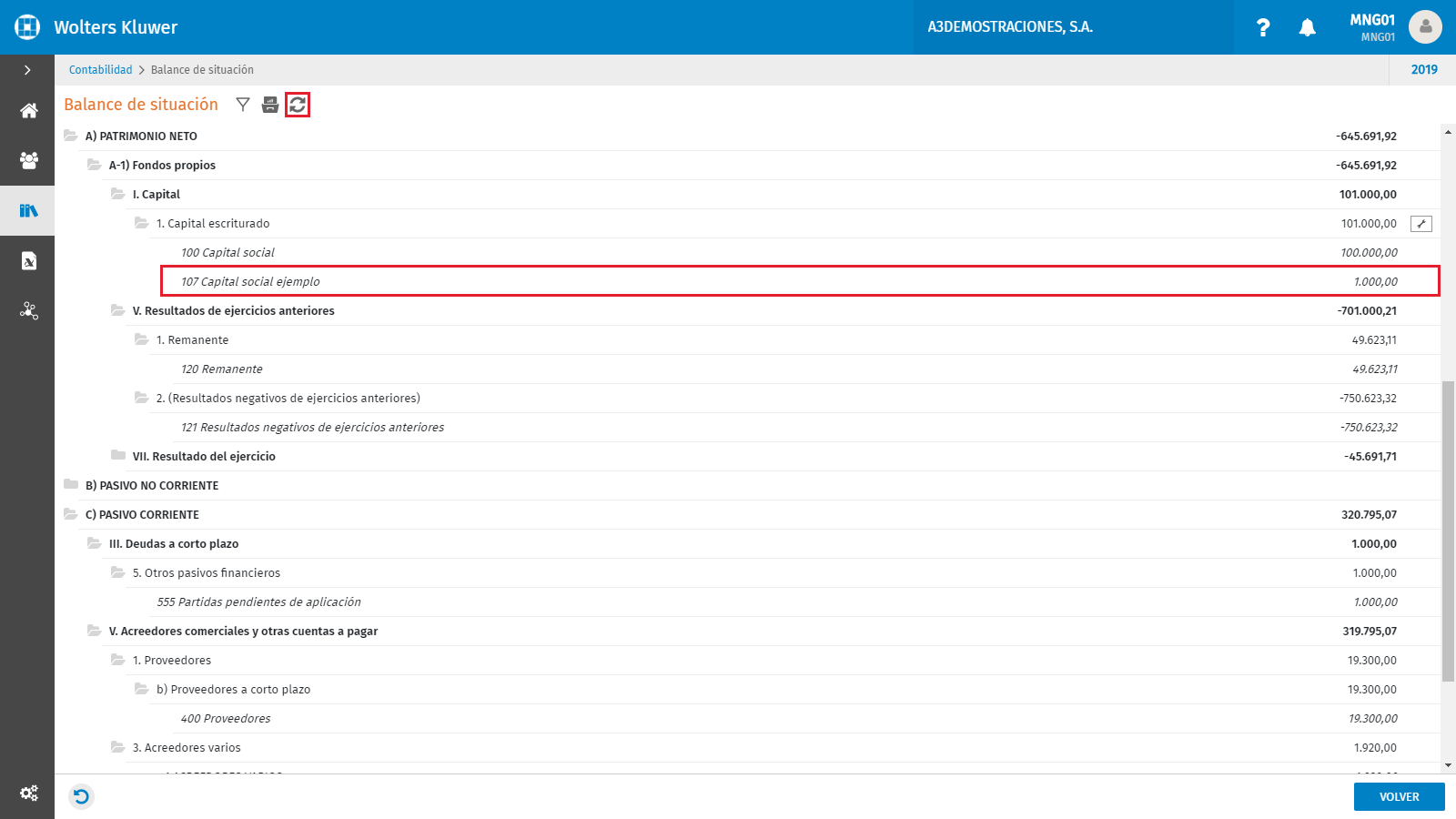Expand B) PASIVO NO CORRIENTE folder
Screen dimensions: 1456x819
pos(71,484)
